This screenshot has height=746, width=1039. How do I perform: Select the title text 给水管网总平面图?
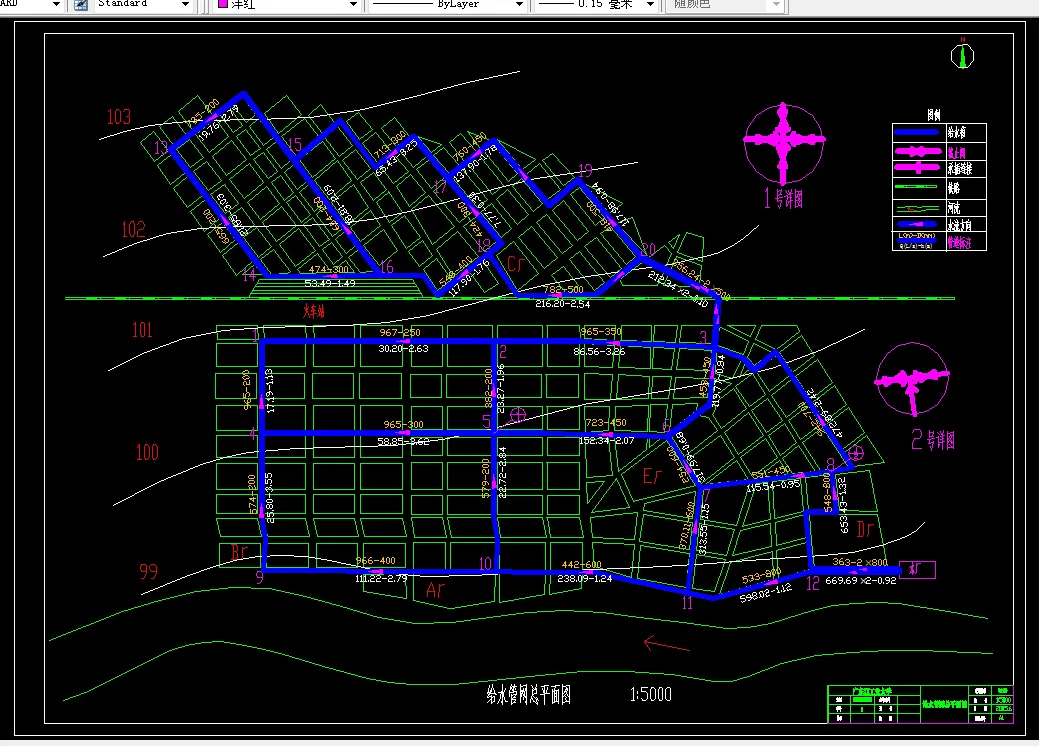(528, 694)
